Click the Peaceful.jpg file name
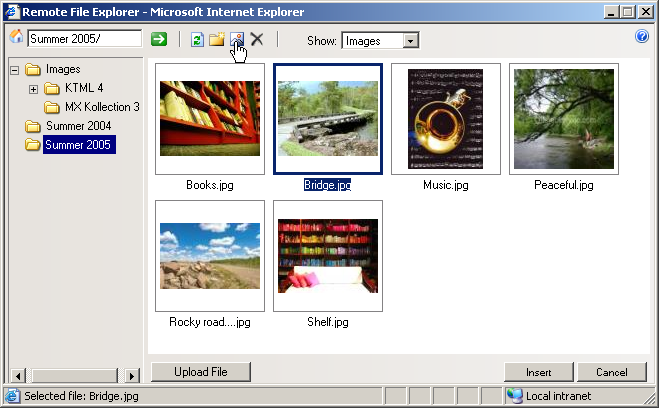Screen dimensions: 659x408 (x=564, y=185)
